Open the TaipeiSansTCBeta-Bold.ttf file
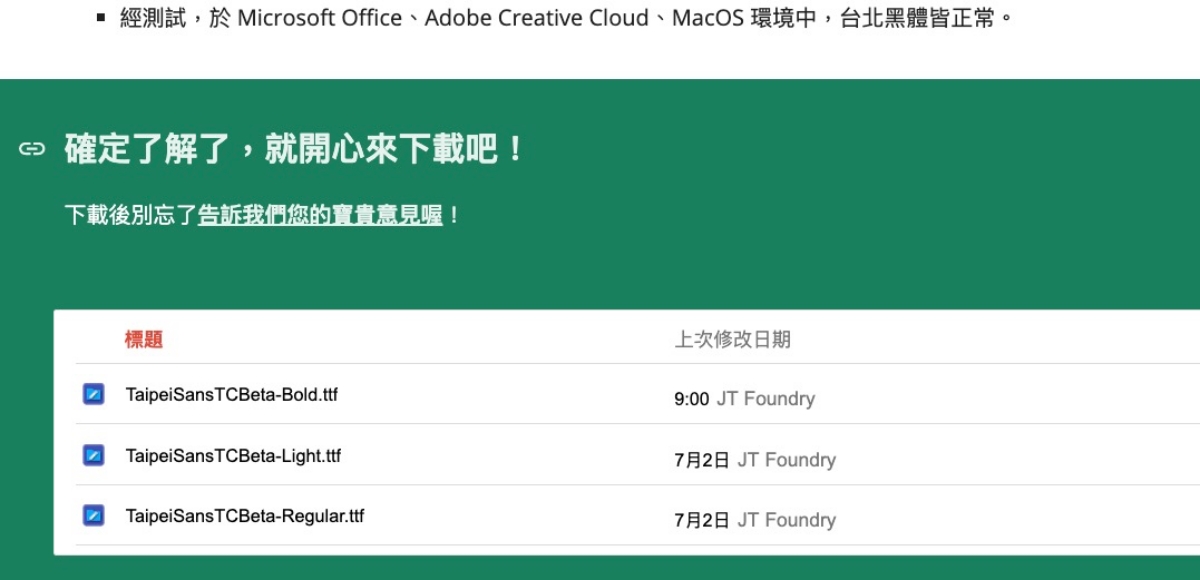 [231, 395]
